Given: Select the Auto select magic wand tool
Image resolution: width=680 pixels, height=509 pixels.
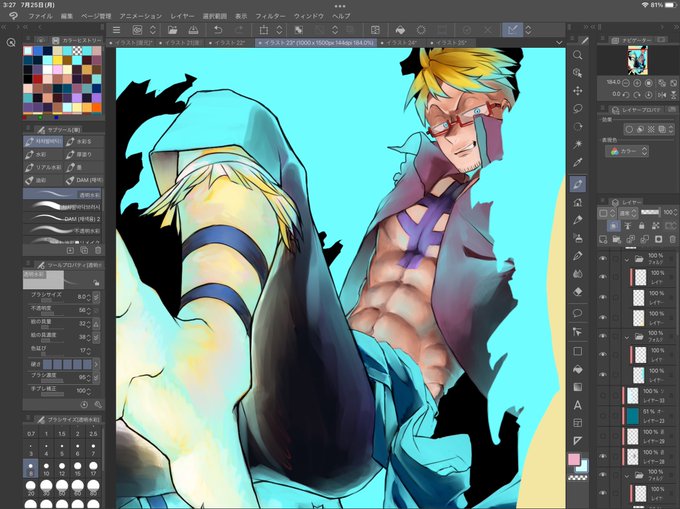Looking at the screenshot, I should coord(577,144).
